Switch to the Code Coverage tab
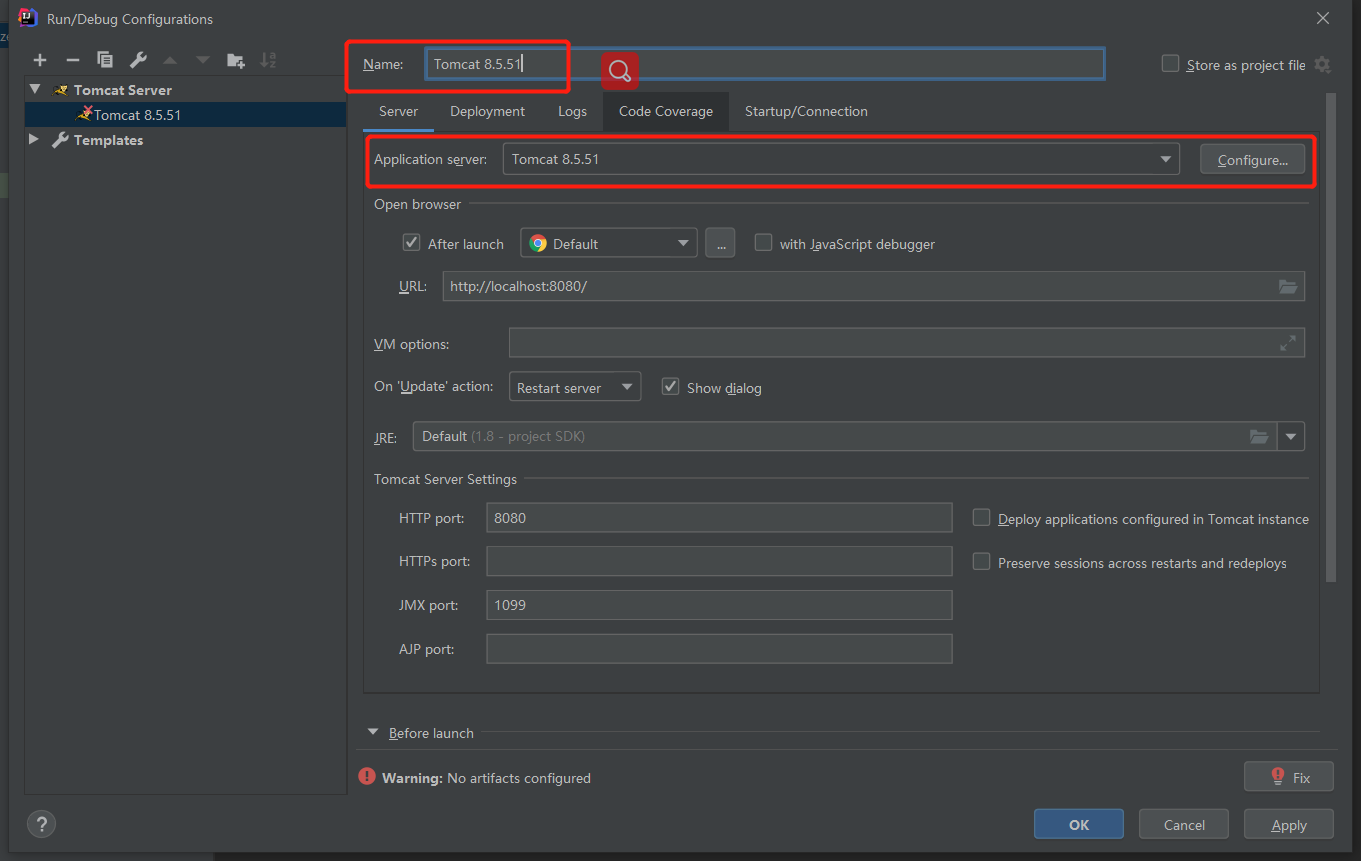The height and width of the screenshot is (861, 1361). 666,111
